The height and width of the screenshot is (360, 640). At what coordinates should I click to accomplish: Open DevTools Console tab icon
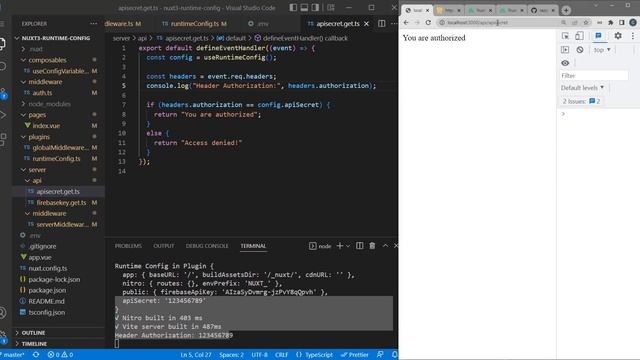click(598, 36)
